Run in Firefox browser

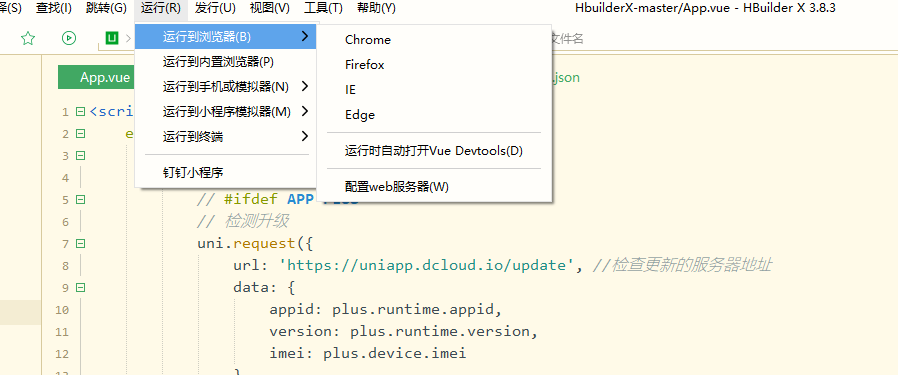click(x=434, y=65)
